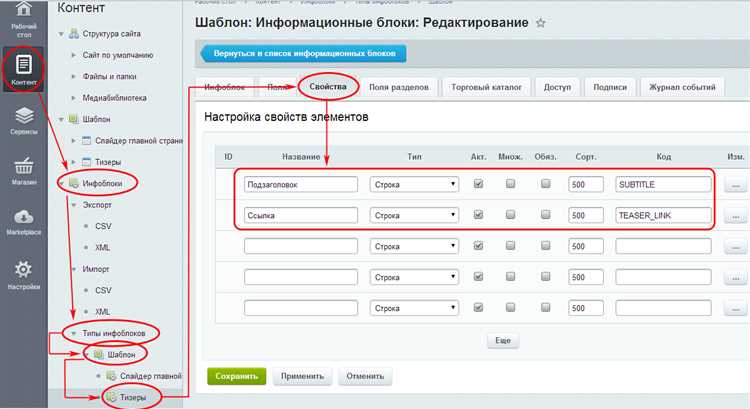Click the Тизеры icon under upper Шаблон
This screenshot has width=750, height=409.
pos(87,162)
